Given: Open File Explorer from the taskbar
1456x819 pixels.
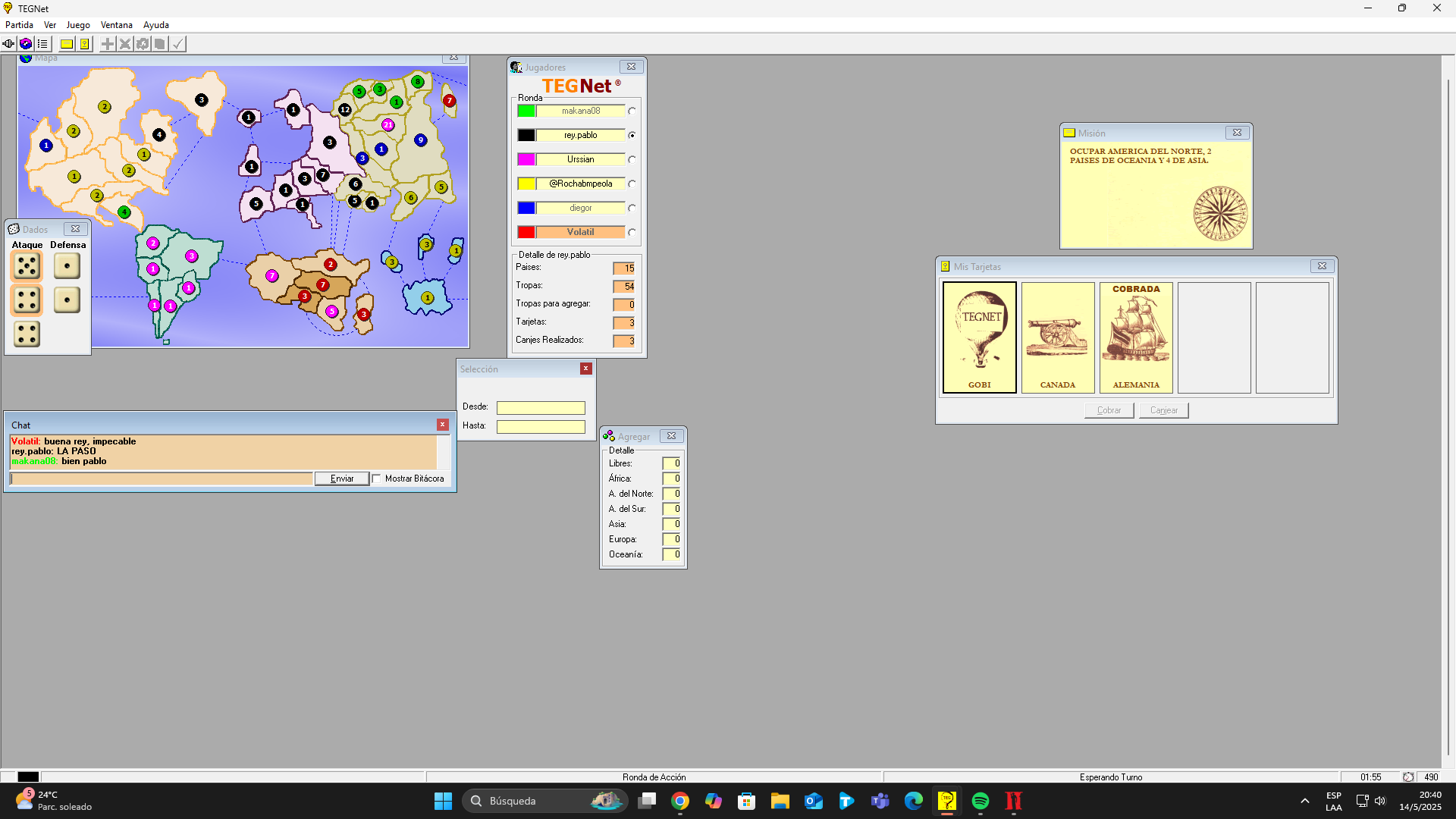Looking at the screenshot, I should pyautogui.click(x=780, y=801).
